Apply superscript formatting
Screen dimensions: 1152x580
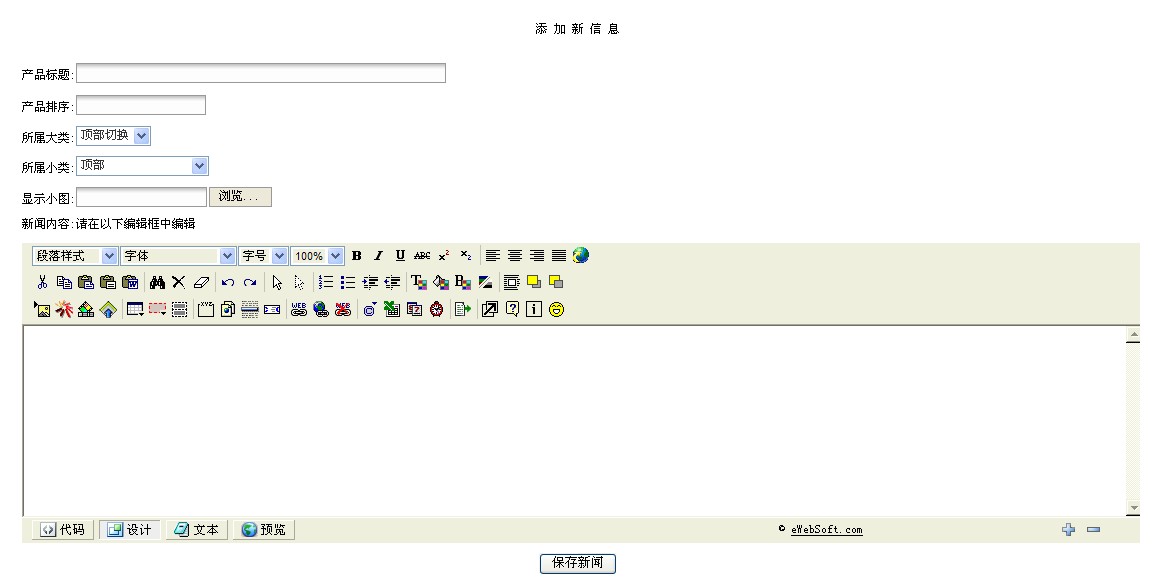[444, 256]
